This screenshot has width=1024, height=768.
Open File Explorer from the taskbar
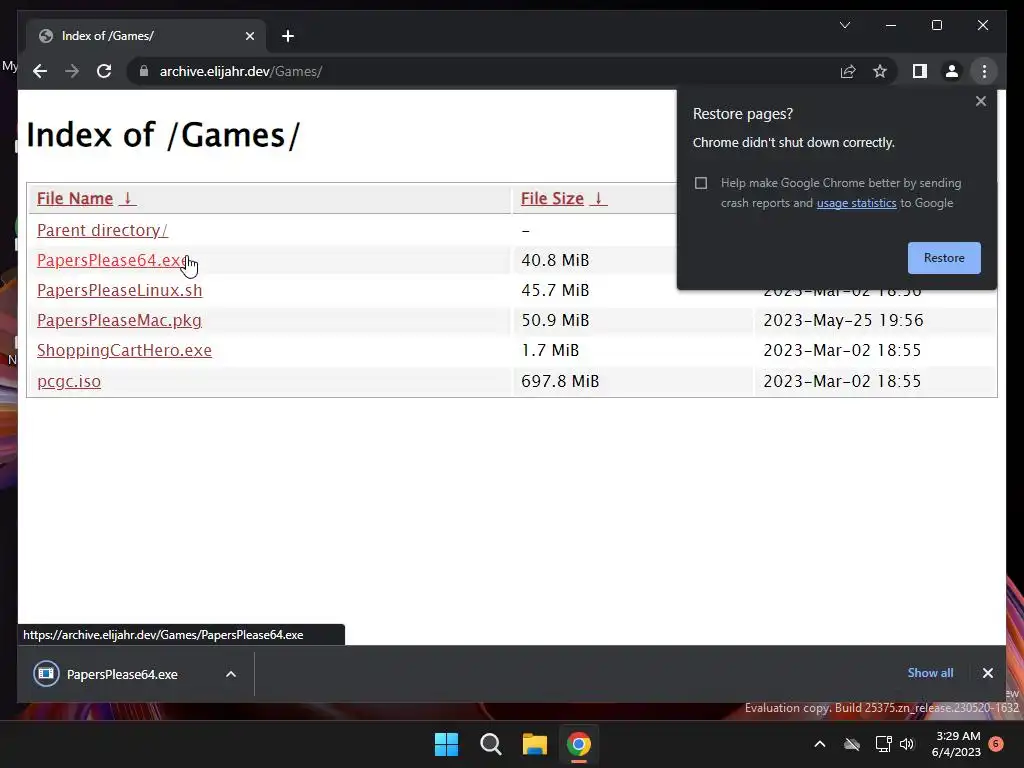[534, 744]
